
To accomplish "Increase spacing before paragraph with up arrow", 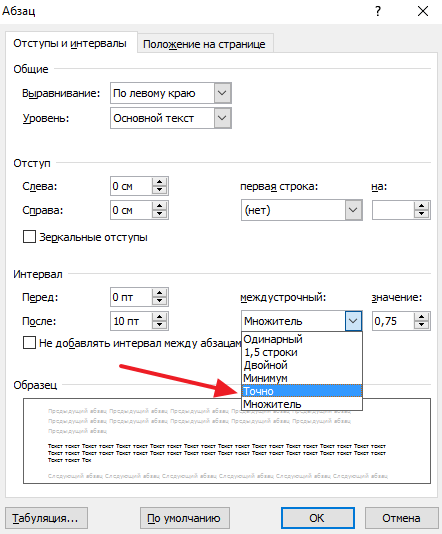I will pyautogui.click(x=159, y=293).
